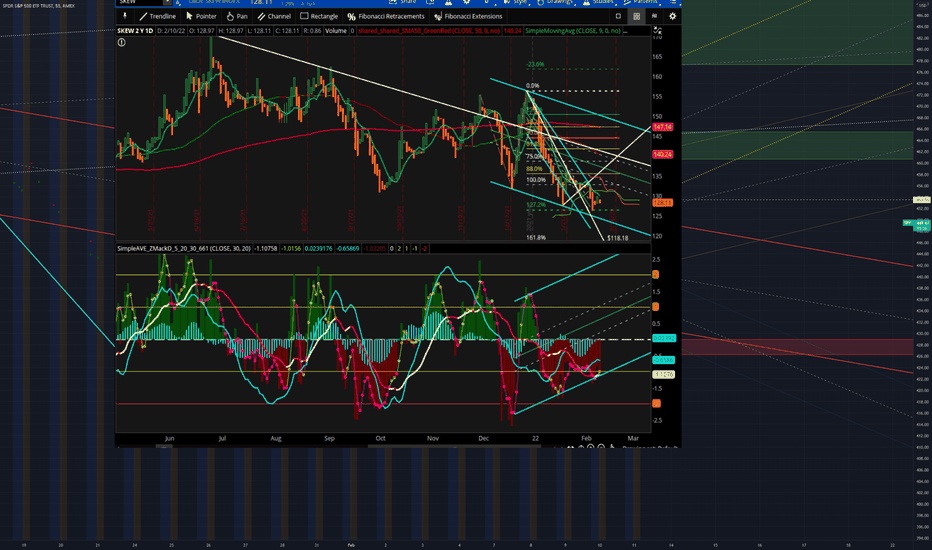This screenshot has height=550, width=932.
Task: Select Fibonacci Extensions tool
Action: coord(468,16)
